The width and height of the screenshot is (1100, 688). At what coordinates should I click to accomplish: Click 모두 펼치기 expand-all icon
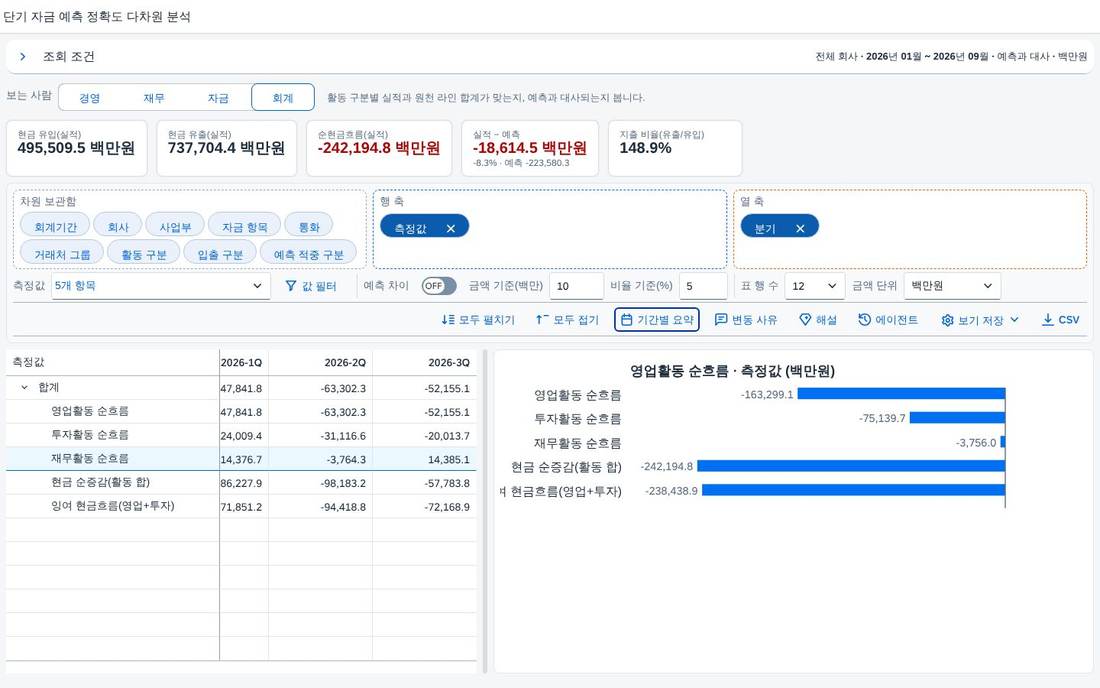448,320
